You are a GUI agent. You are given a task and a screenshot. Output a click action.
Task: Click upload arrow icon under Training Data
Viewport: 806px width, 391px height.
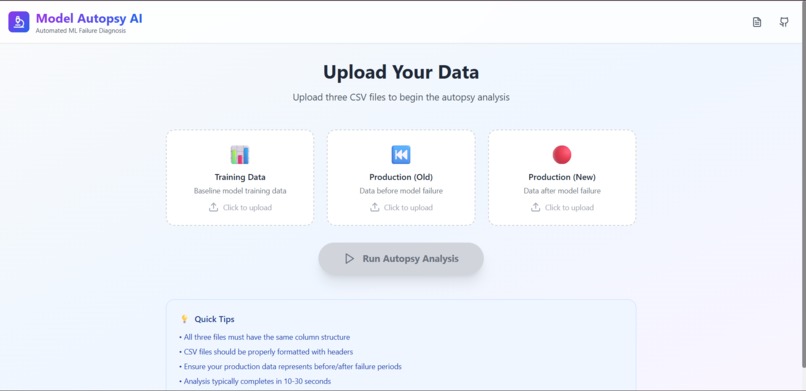coord(213,207)
